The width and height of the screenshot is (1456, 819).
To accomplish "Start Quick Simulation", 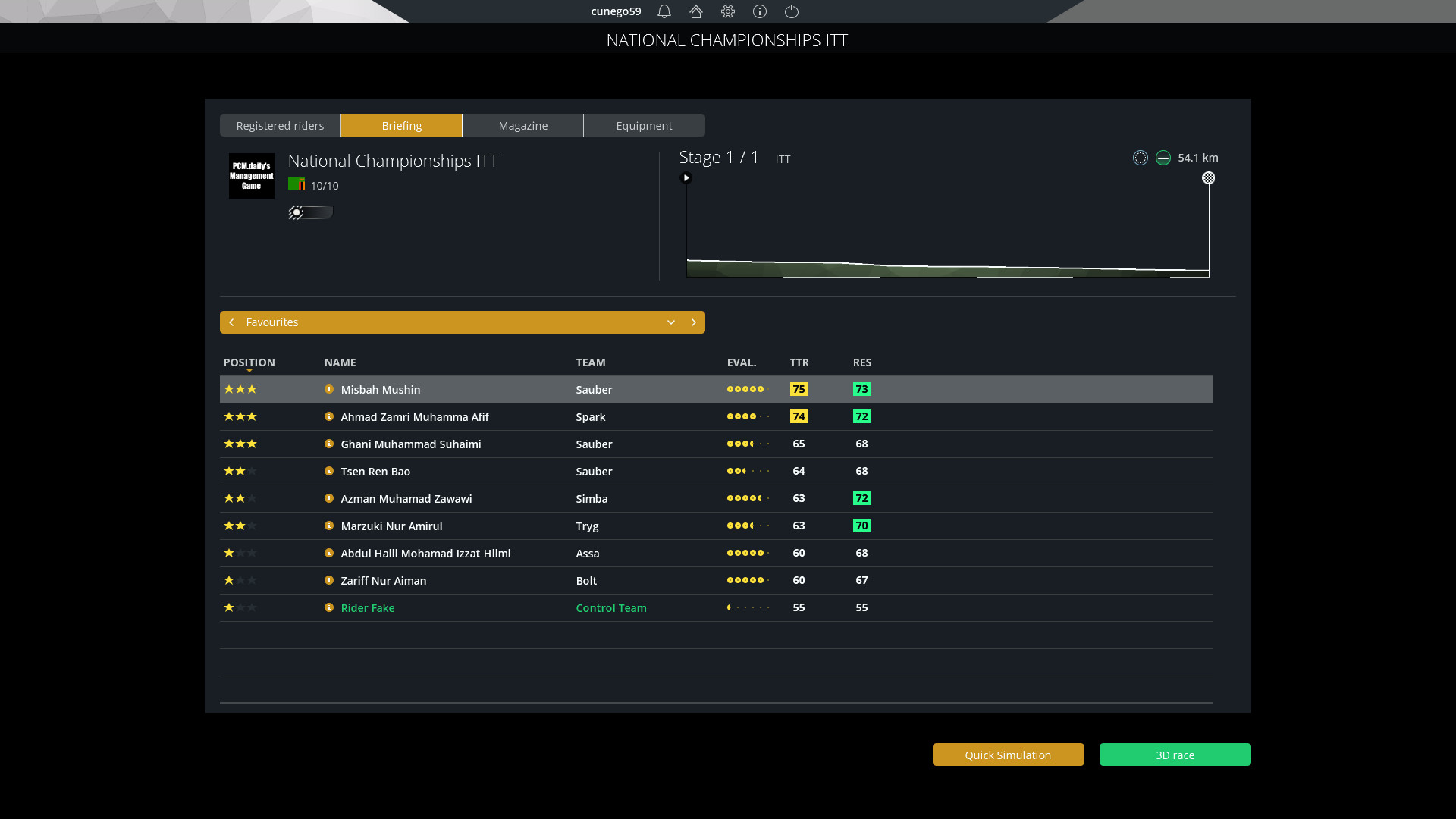I will tap(1008, 755).
